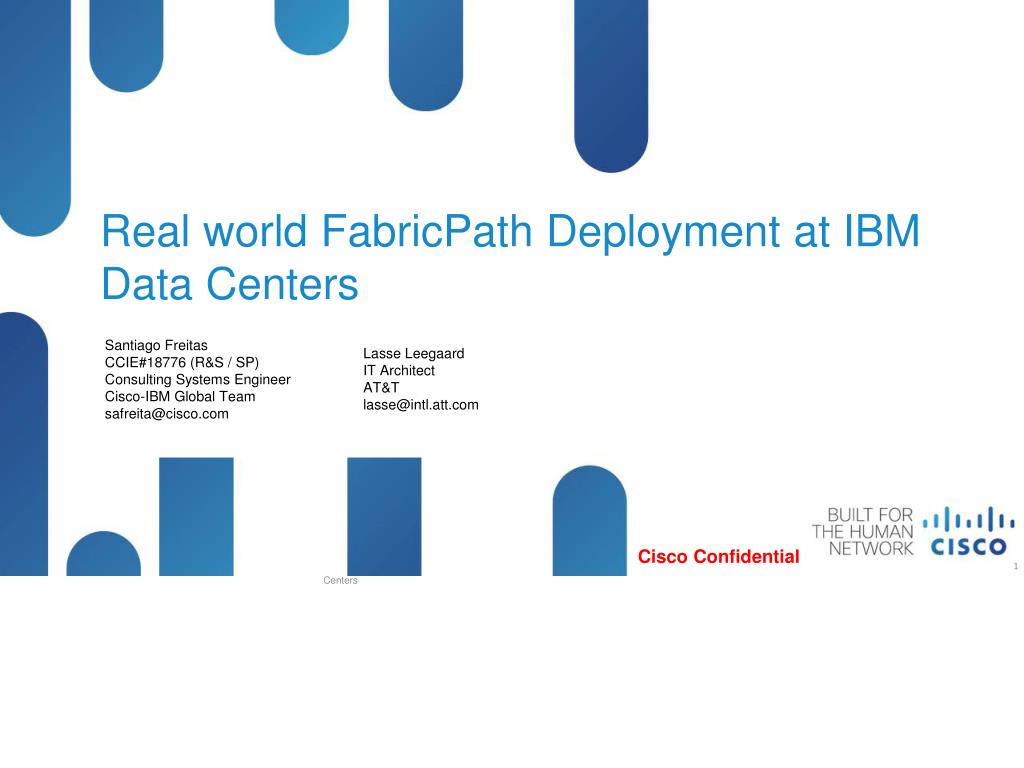Click the 'Data Centers' title line
This screenshot has width=1024, height=768.
(x=230, y=284)
